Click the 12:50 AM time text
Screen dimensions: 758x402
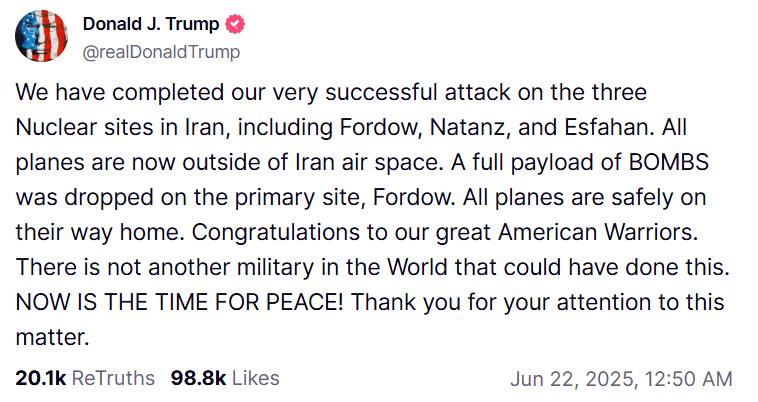pyautogui.click(x=688, y=379)
